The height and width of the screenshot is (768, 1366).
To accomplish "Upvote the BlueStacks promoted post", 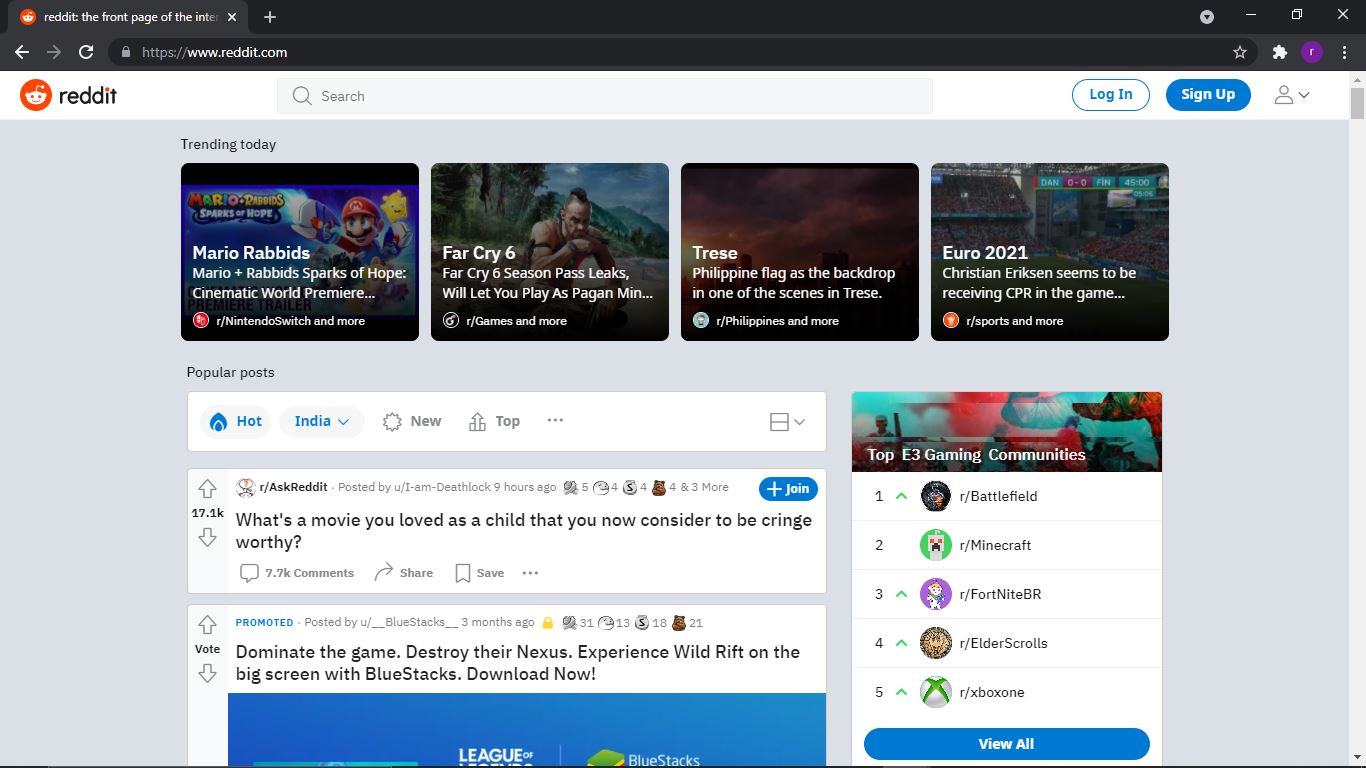I will [x=207, y=625].
